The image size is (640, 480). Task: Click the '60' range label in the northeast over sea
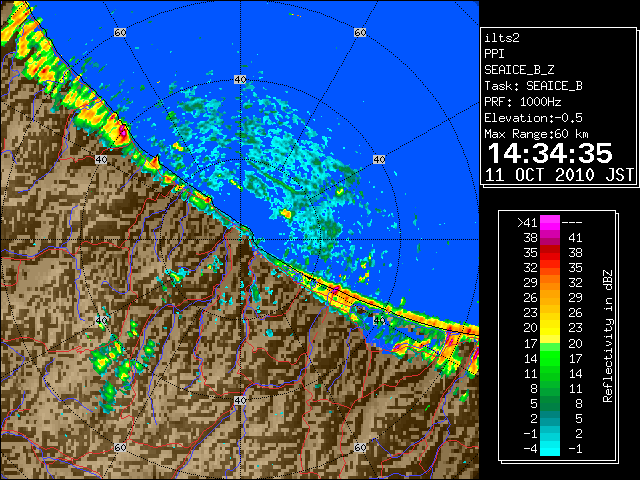(x=360, y=32)
